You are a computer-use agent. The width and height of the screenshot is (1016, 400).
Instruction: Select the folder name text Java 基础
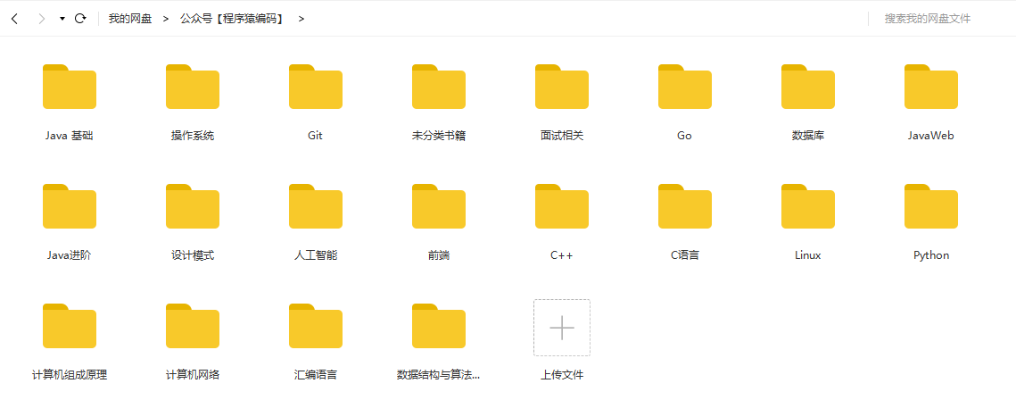(x=69, y=135)
